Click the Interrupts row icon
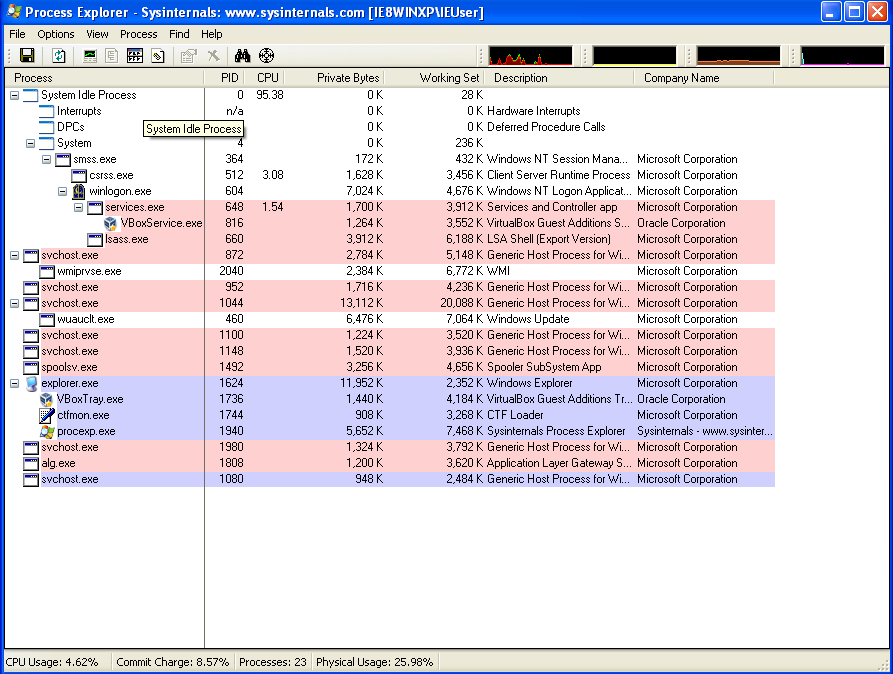 pyautogui.click(x=47, y=111)
